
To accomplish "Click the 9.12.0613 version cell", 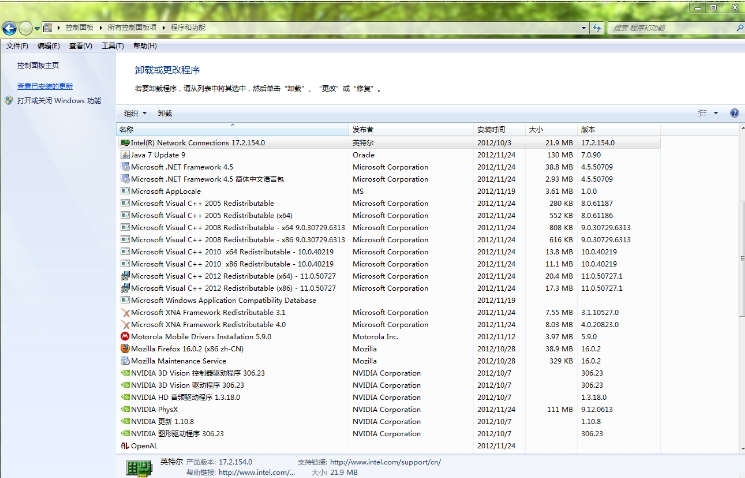I will [597, 409].
